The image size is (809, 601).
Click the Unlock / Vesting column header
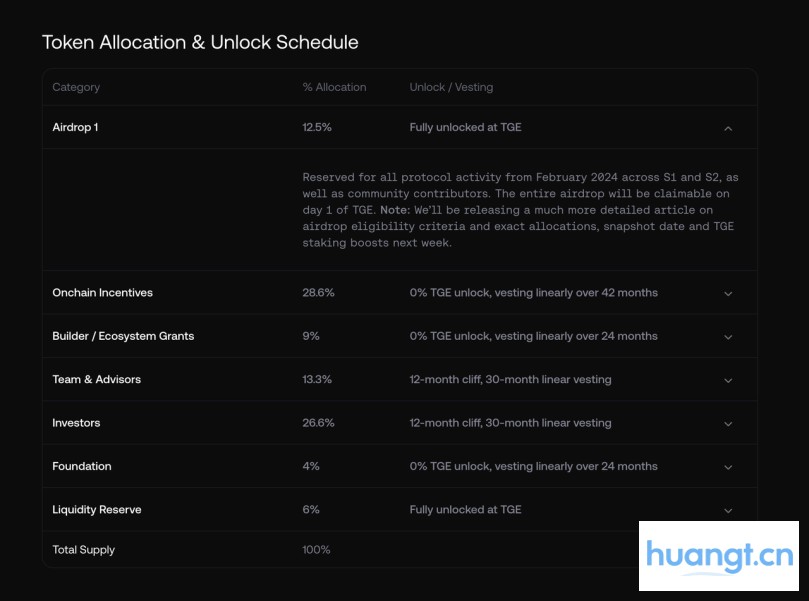pos(451,87)
